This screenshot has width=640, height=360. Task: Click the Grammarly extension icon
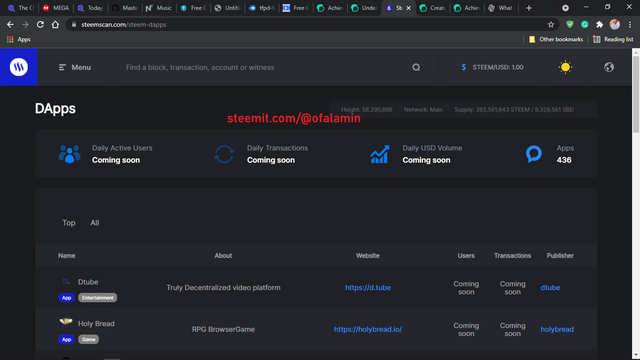point(585,24)
